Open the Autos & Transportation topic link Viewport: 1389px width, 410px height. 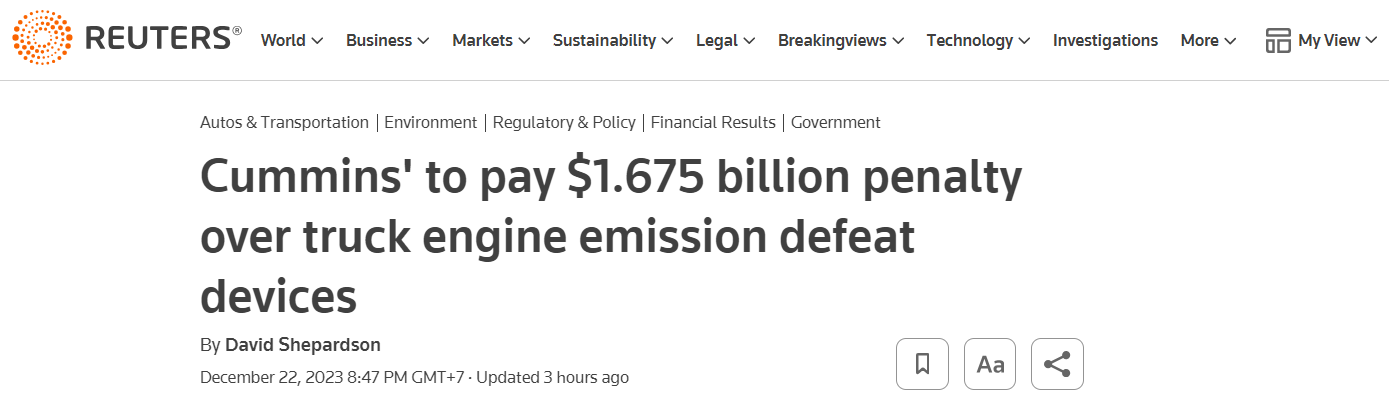click(284, 122)
